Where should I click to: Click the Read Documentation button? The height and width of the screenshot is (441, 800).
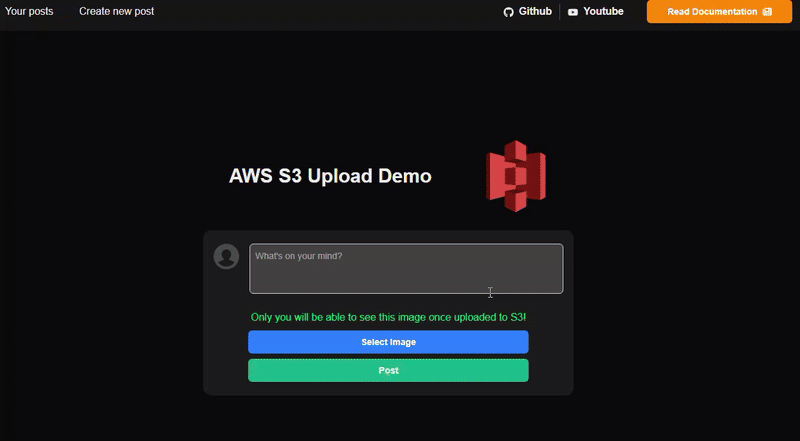[x=719, y=12]
